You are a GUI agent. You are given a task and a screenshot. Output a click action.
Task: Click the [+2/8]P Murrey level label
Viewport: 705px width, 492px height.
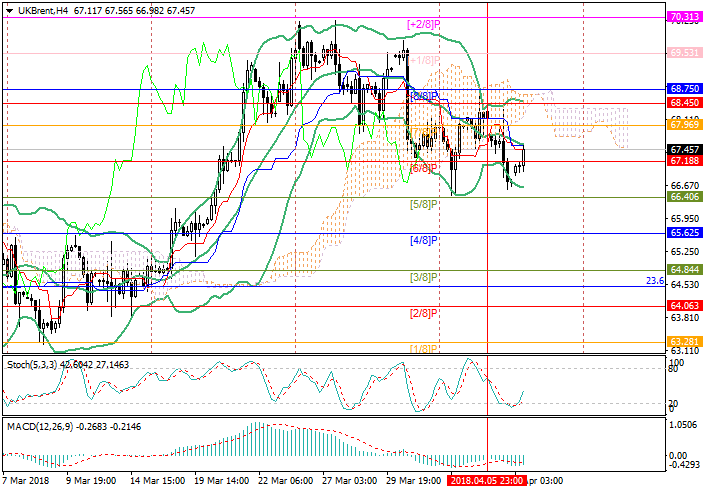(424, 22)
